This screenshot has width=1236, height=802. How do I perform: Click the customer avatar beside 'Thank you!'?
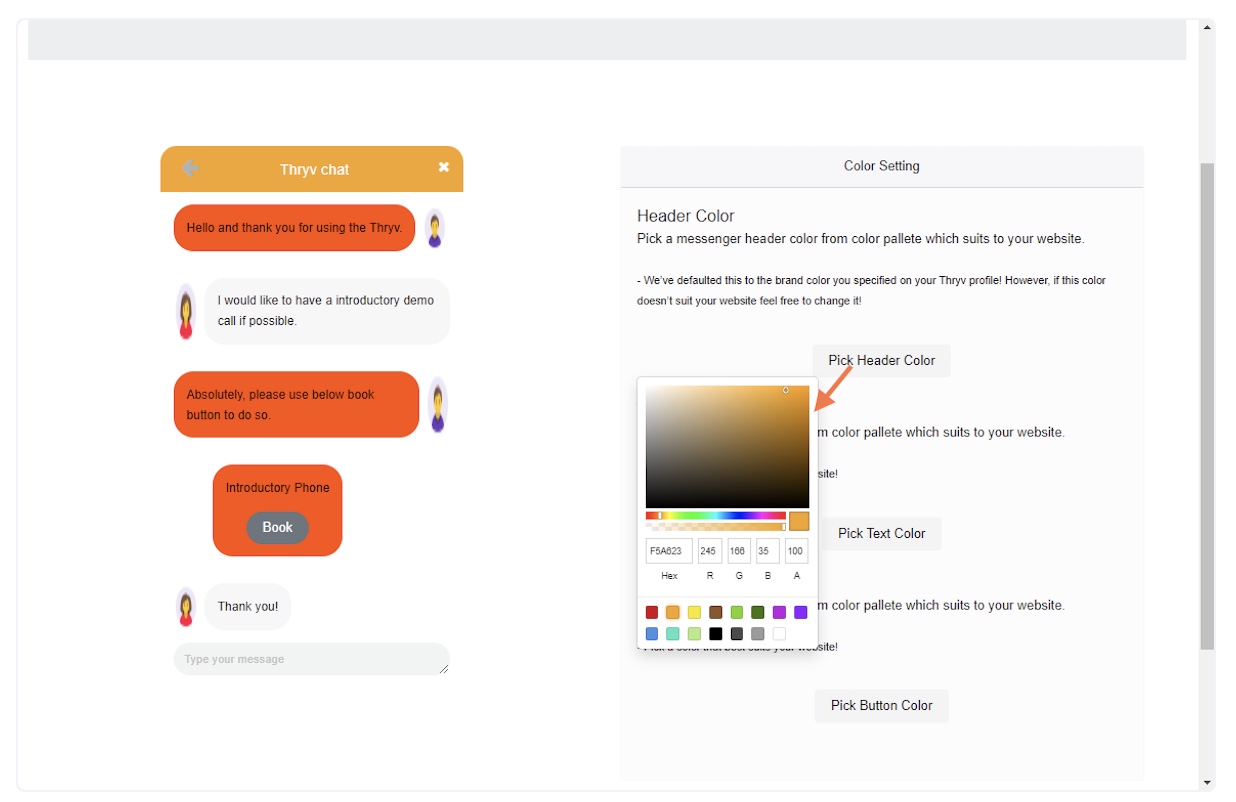pos(186,607)
